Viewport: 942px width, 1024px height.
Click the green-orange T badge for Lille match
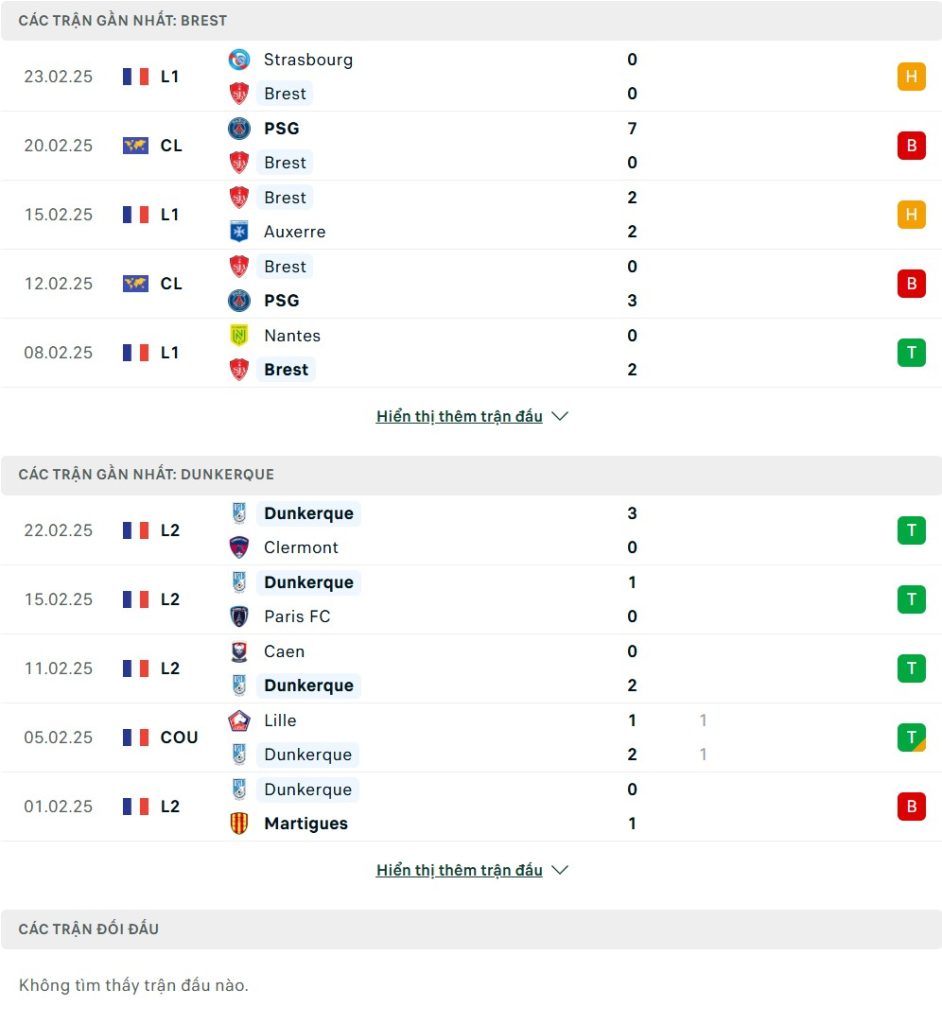pos(911,738)
